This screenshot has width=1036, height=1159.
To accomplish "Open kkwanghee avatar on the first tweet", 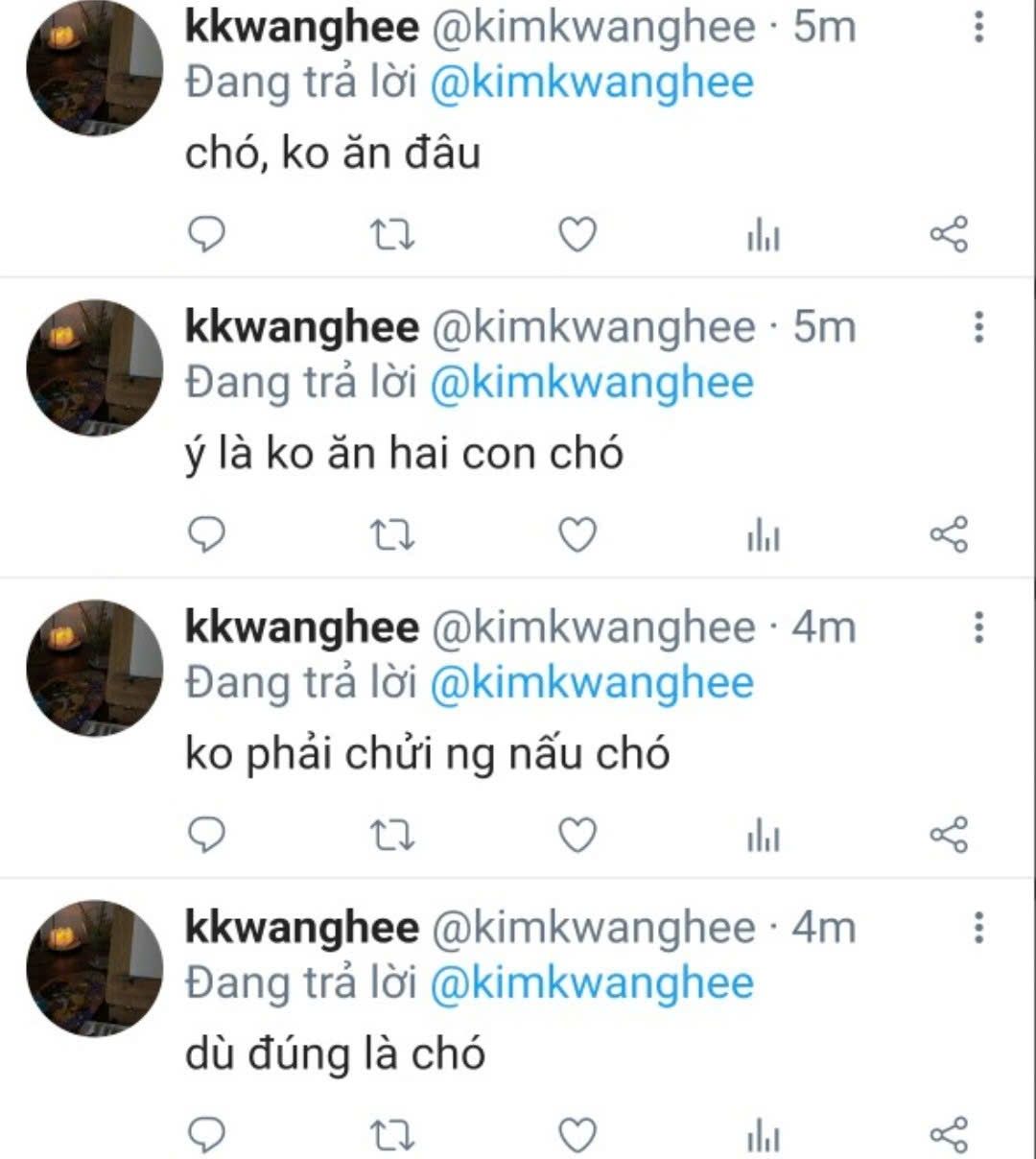I will (x=94, y=68).
